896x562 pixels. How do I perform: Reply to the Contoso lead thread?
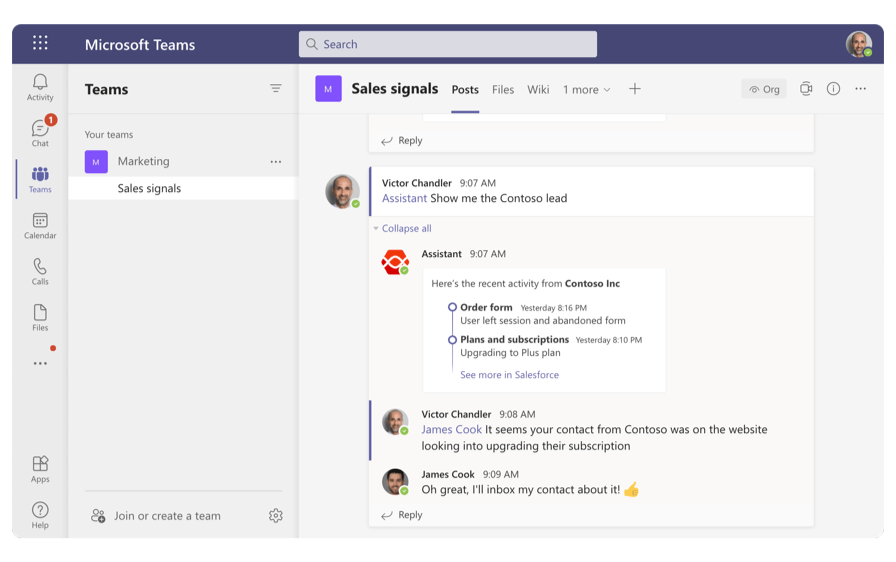pyautogui.click(x=402, y=515)
